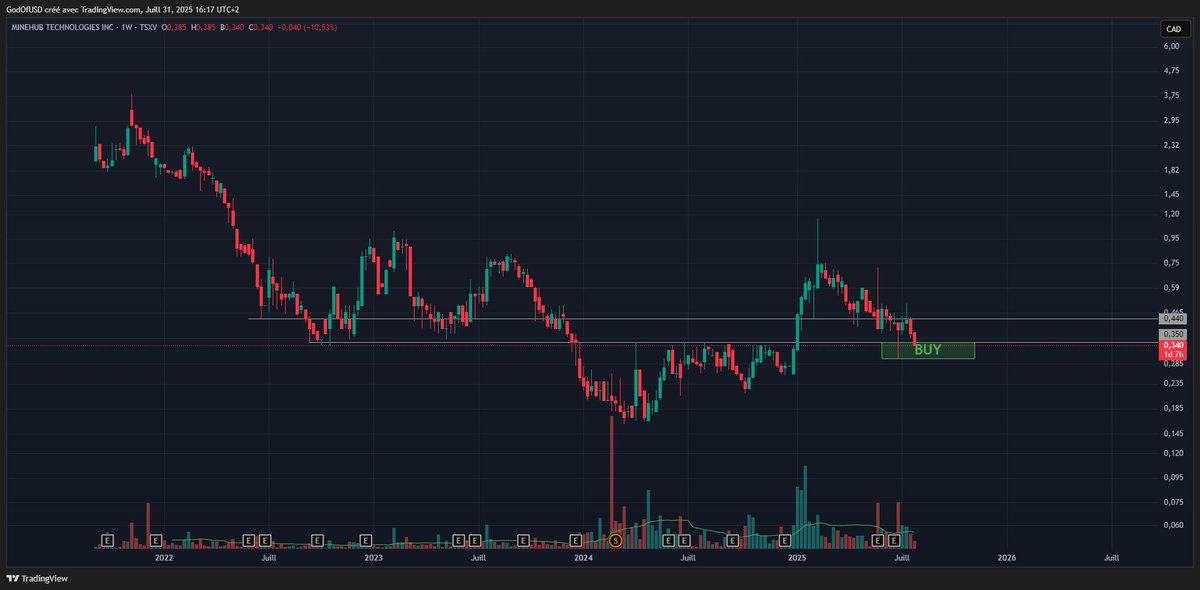
Task: Click the 0,120 price scale label
Action: (x=1173, y=453)
